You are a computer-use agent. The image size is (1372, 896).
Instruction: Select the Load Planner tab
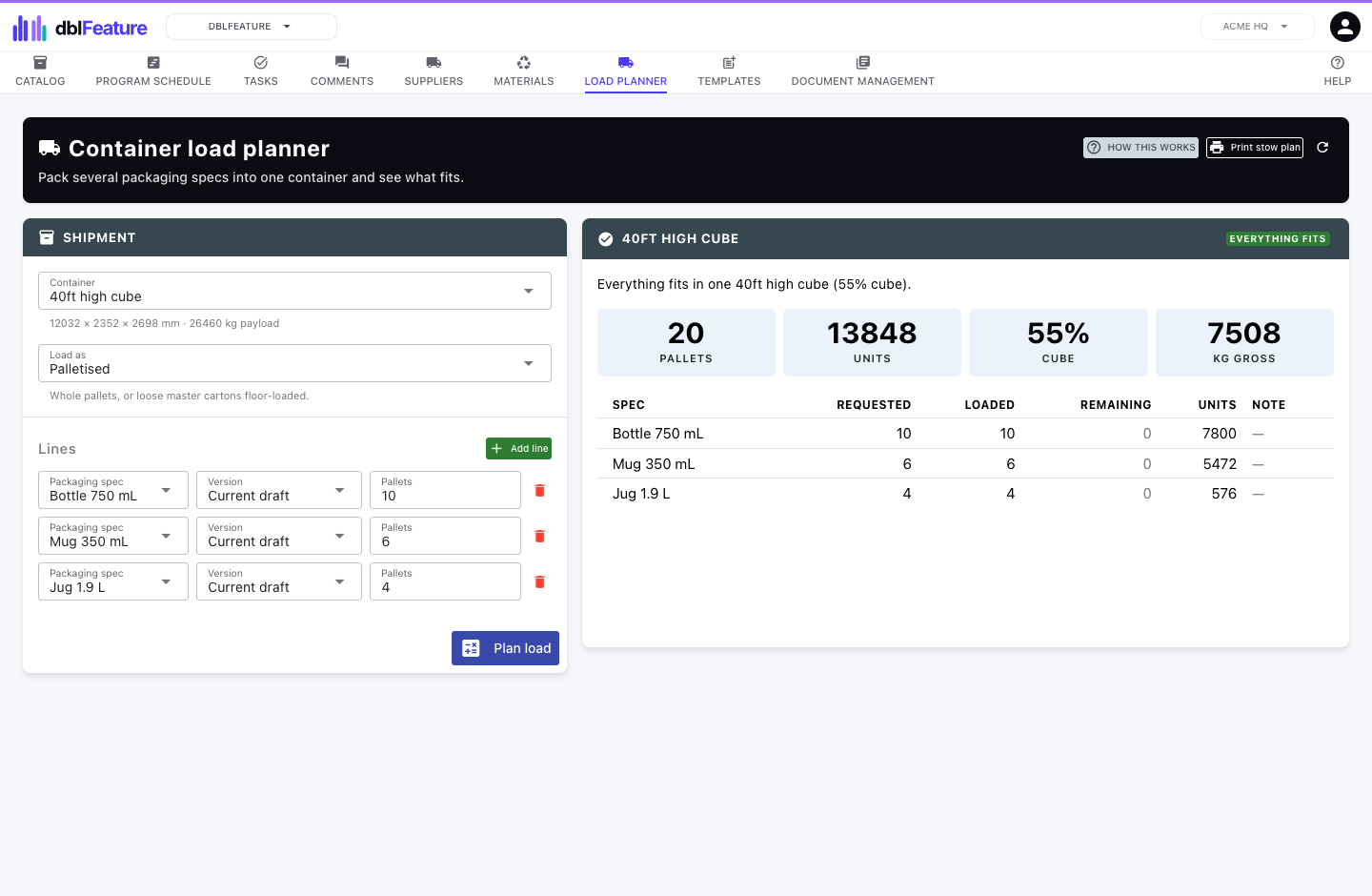[626, 71]
